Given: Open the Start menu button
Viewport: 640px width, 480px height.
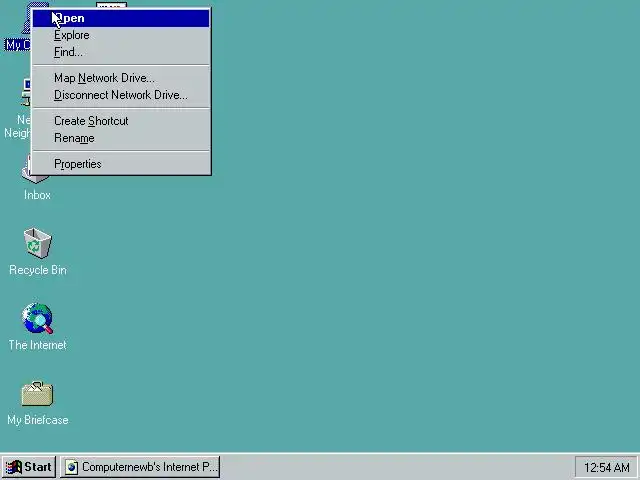Looking at the screenshot, I should pyautogui.click(x=29, y=467).
